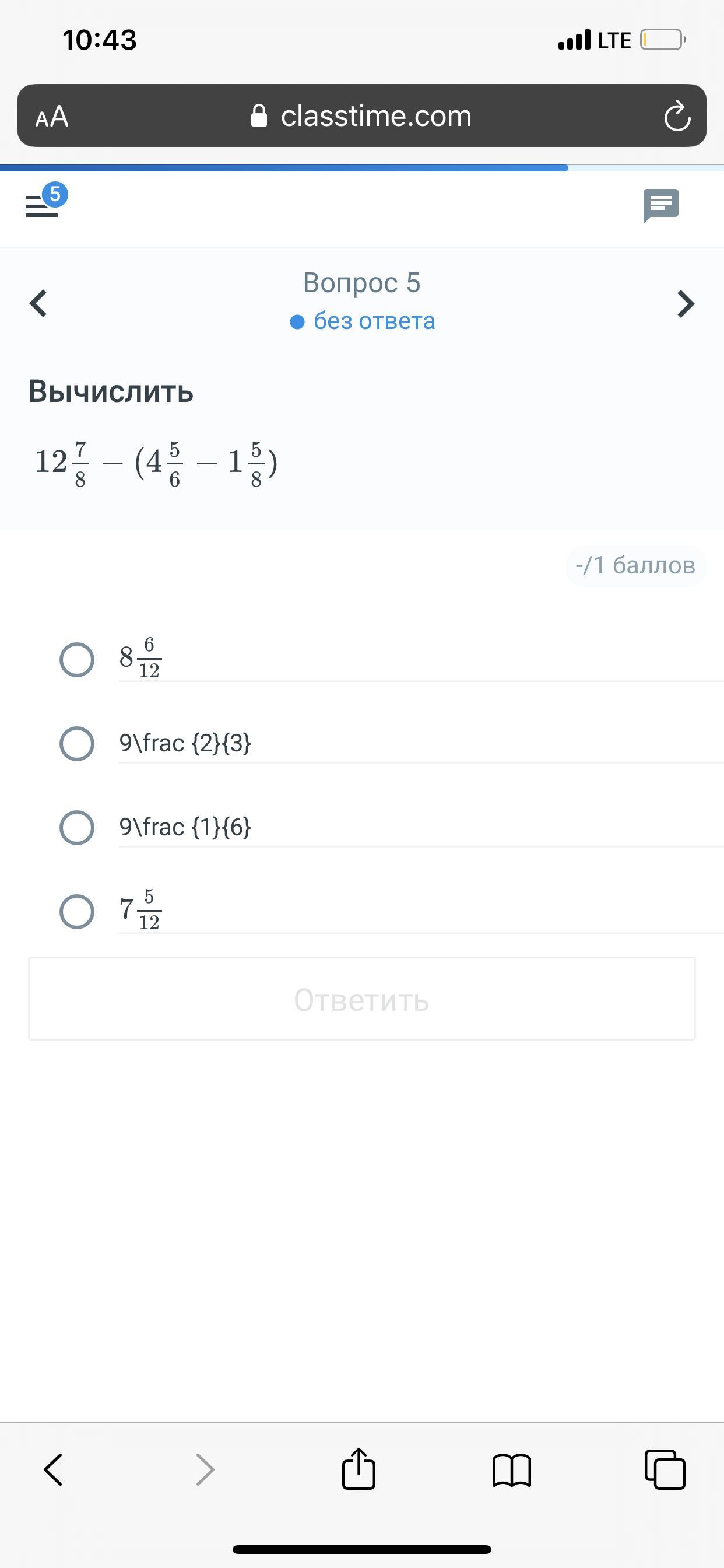Select the answer 8 6/12
Screen dimensions: 724x1568
point(77,659)
